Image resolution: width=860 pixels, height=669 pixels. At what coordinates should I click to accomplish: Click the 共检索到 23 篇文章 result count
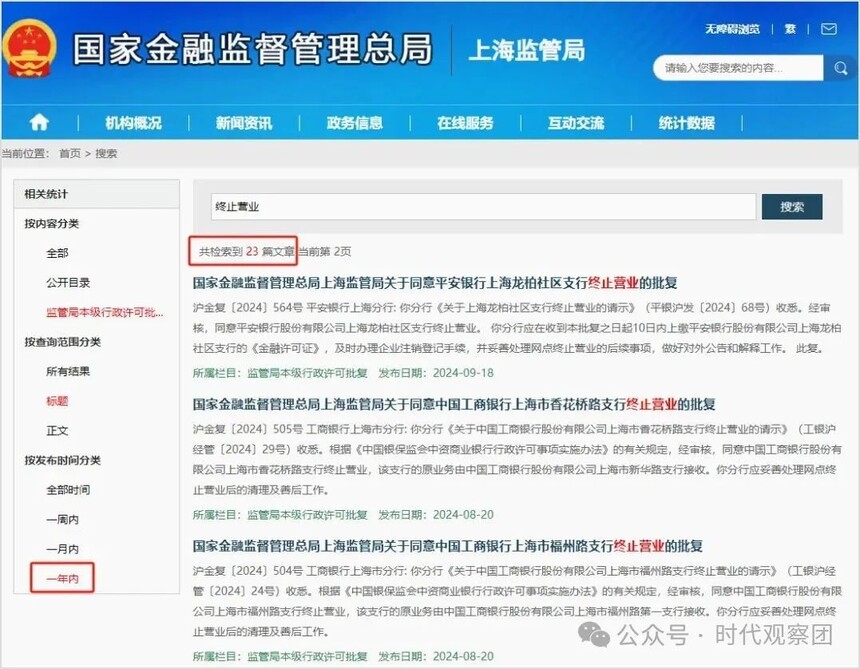[246, 252]
